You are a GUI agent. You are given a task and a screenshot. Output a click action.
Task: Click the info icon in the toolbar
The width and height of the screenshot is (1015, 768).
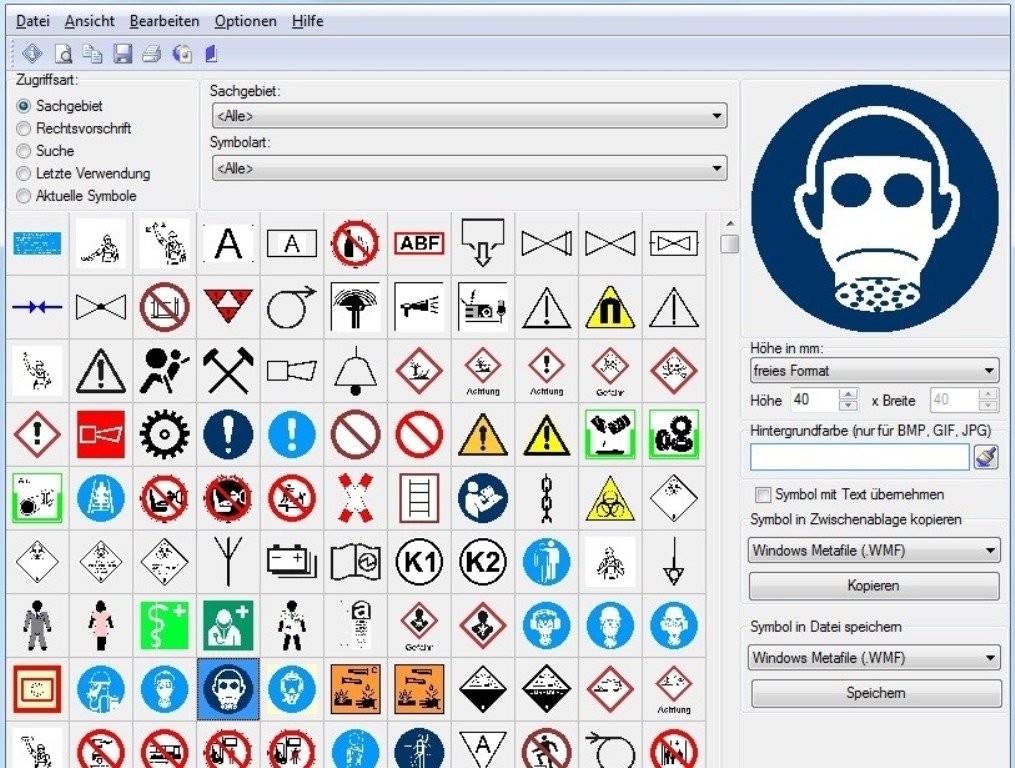click(31, 54)
